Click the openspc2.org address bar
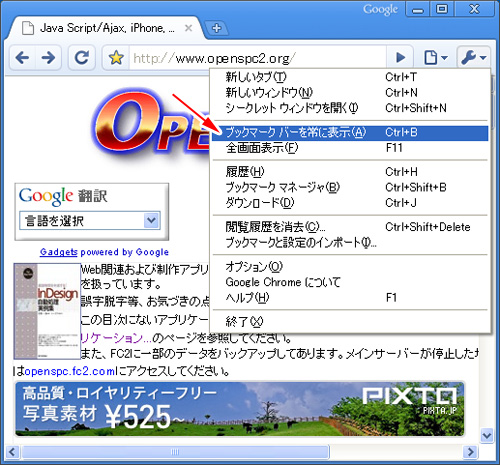Image resolution: width=500 pixels, height=465 pixels. [x=257, y=58]
